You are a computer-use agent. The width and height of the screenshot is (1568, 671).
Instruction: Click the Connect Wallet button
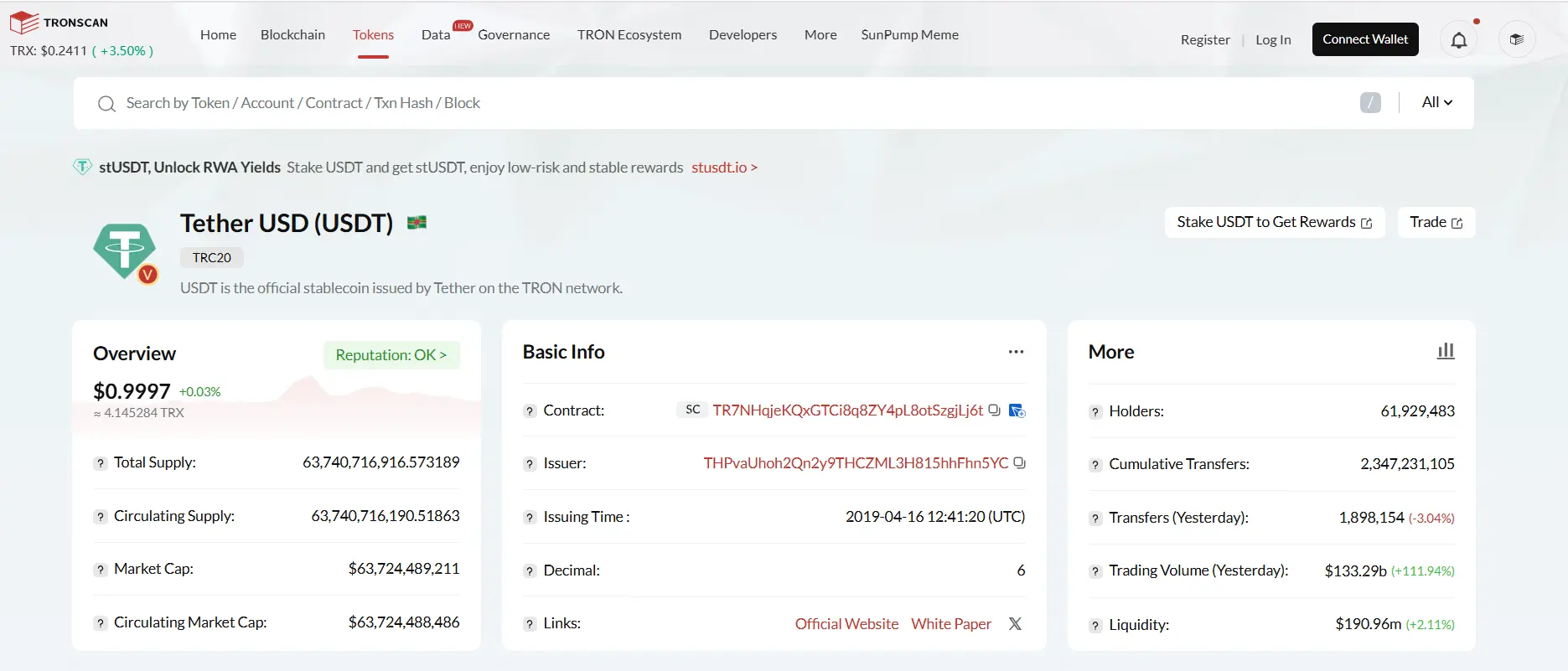[x=1365, y=39]
